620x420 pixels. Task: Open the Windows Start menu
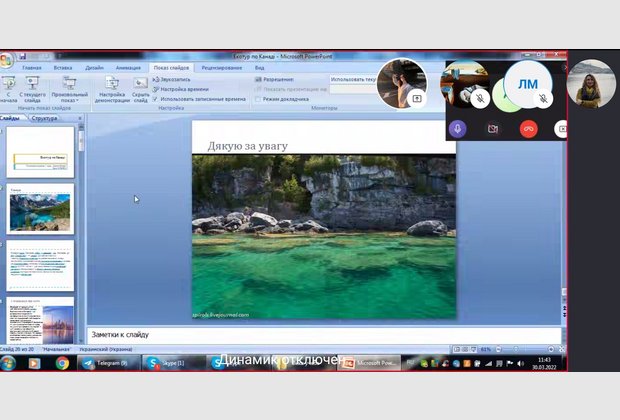pos(9,363)
